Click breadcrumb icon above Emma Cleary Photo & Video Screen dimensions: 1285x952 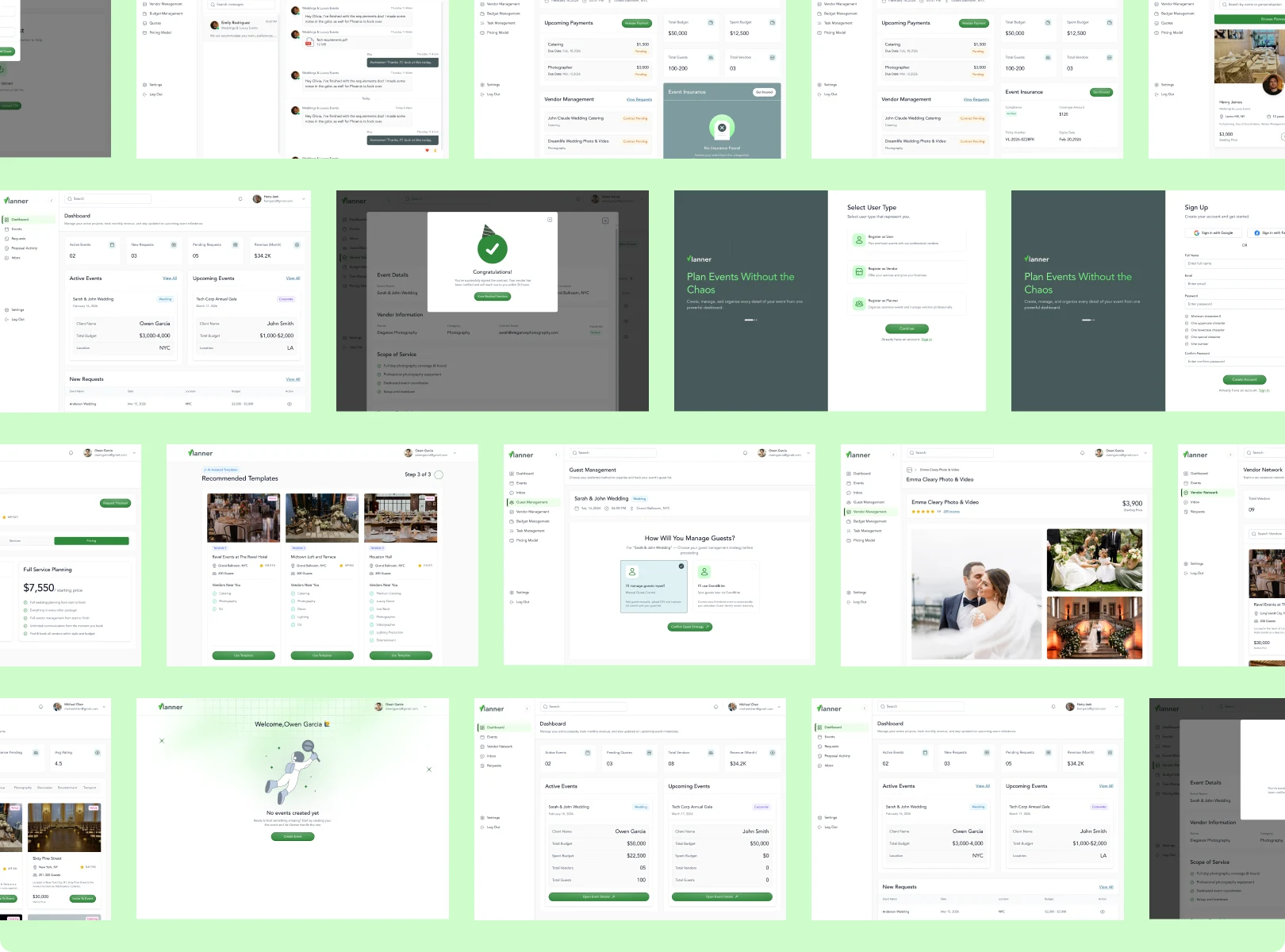point(910,470)
